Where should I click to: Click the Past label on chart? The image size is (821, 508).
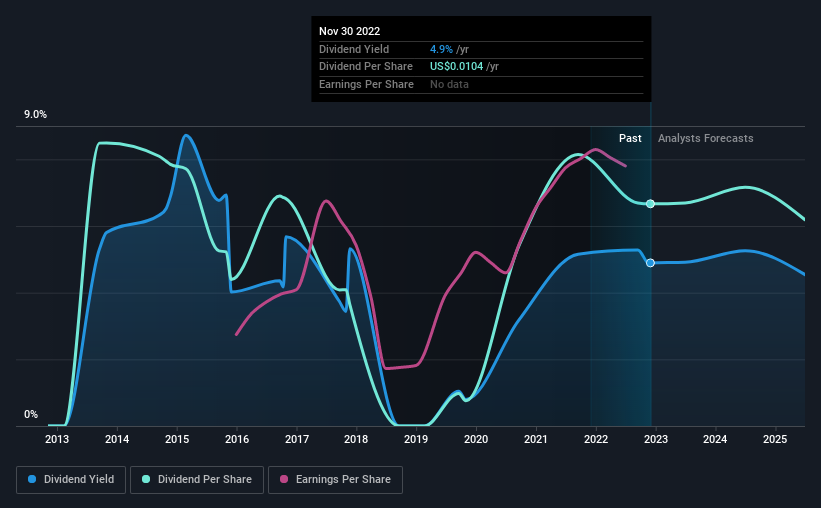pos(630,138)
